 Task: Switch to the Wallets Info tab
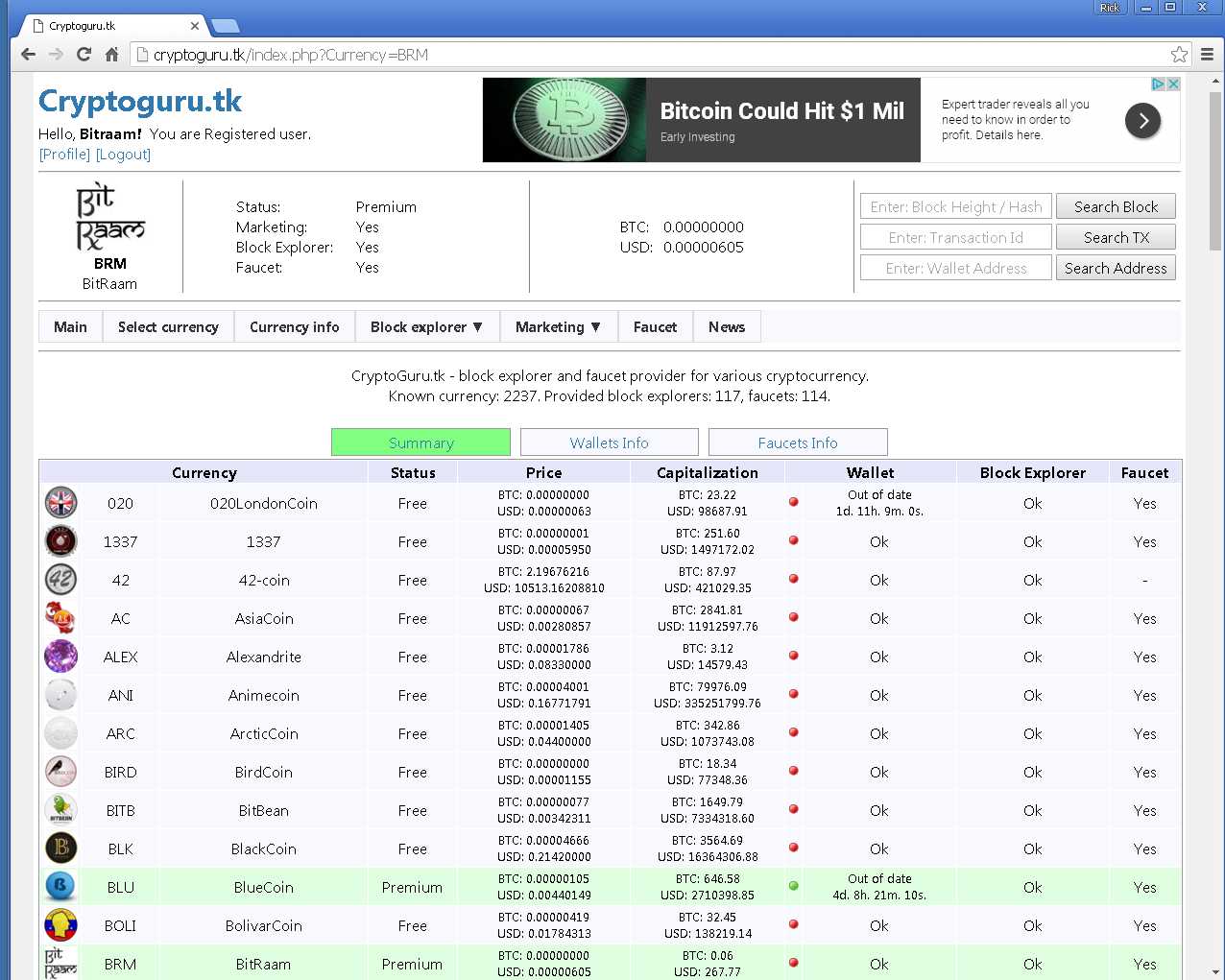click(x=609, y=442)
